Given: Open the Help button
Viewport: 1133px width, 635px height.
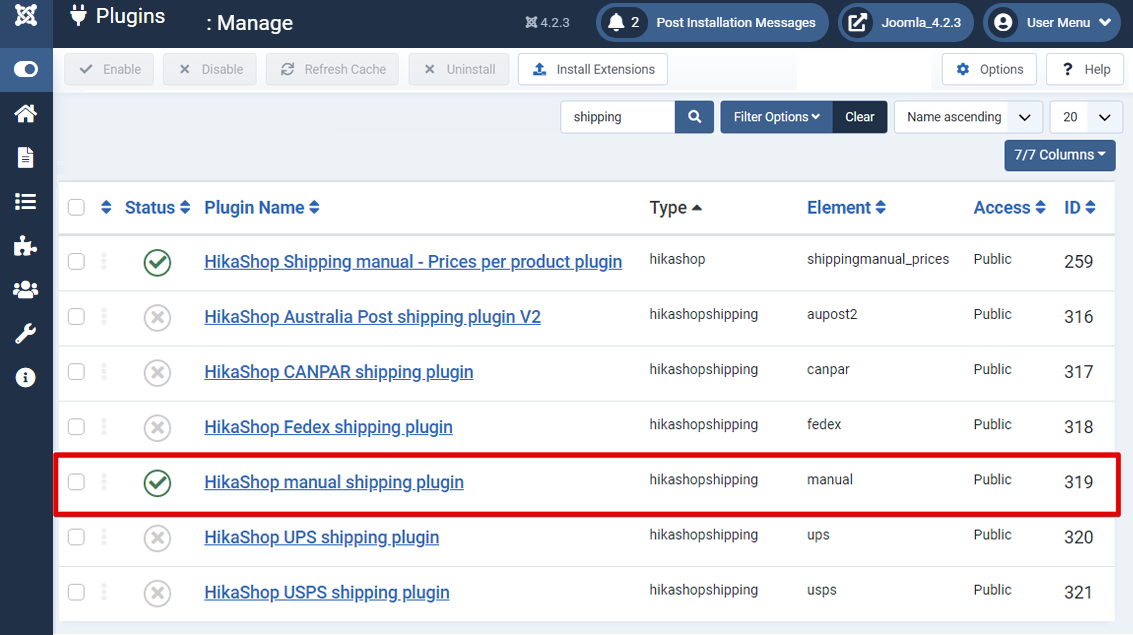Looking at the screenshot, I should (x=1085, y=69).
